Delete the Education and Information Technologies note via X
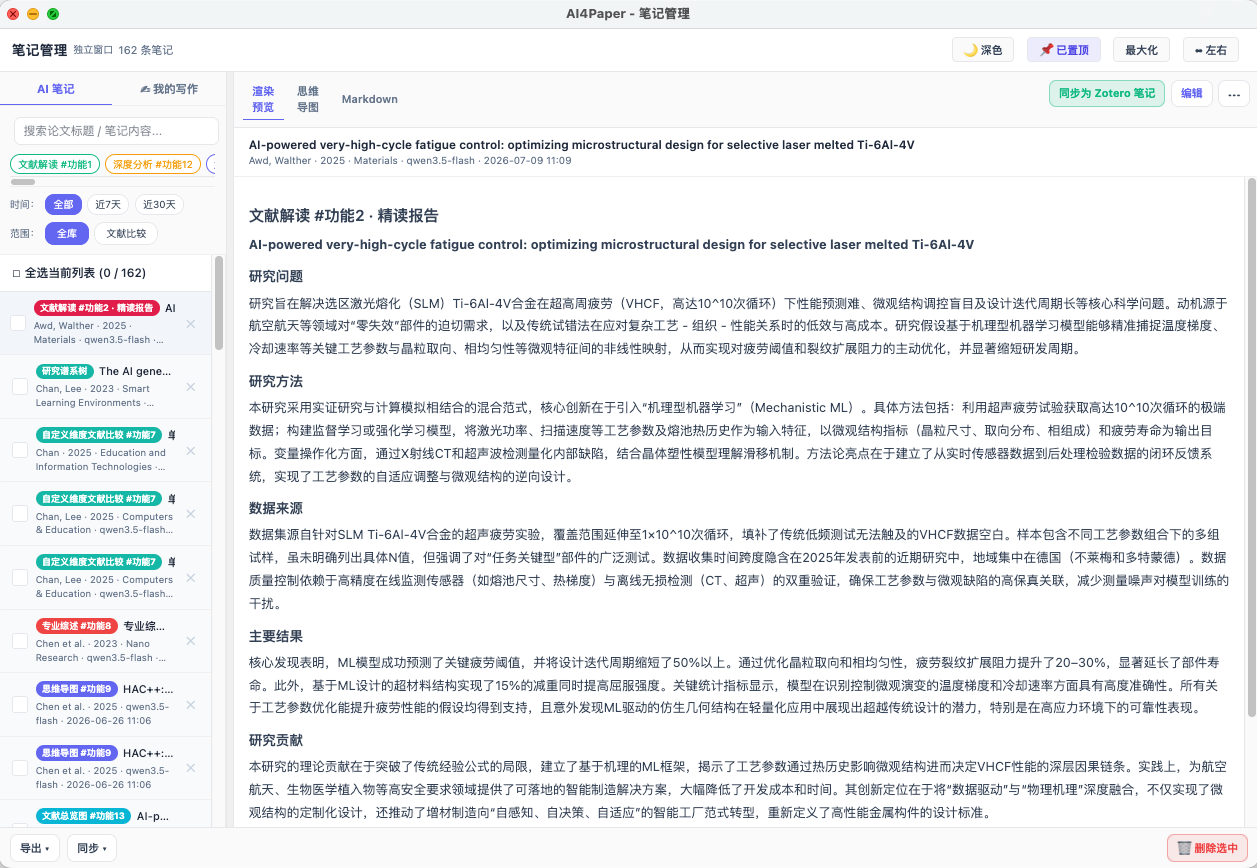1257x868 pixels. coord(191,450)
